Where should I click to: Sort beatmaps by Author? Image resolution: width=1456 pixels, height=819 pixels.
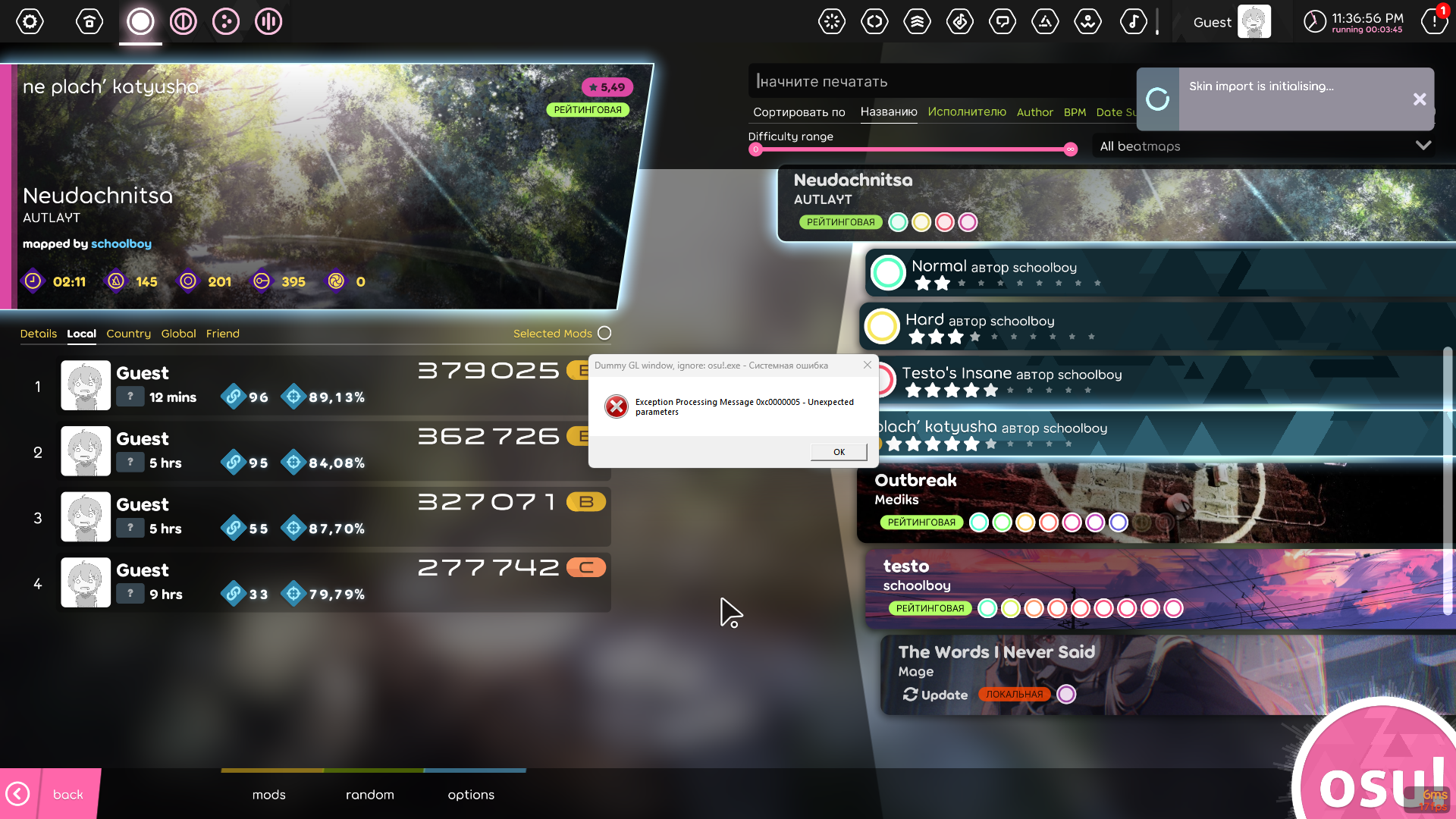1034,111
